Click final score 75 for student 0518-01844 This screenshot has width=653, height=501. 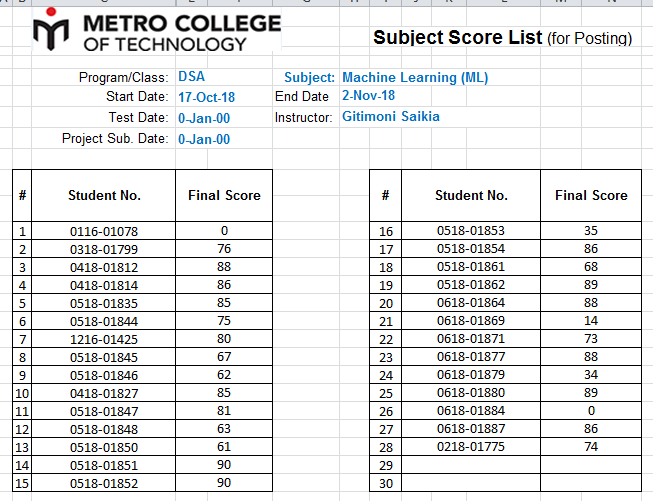[224, 321]
